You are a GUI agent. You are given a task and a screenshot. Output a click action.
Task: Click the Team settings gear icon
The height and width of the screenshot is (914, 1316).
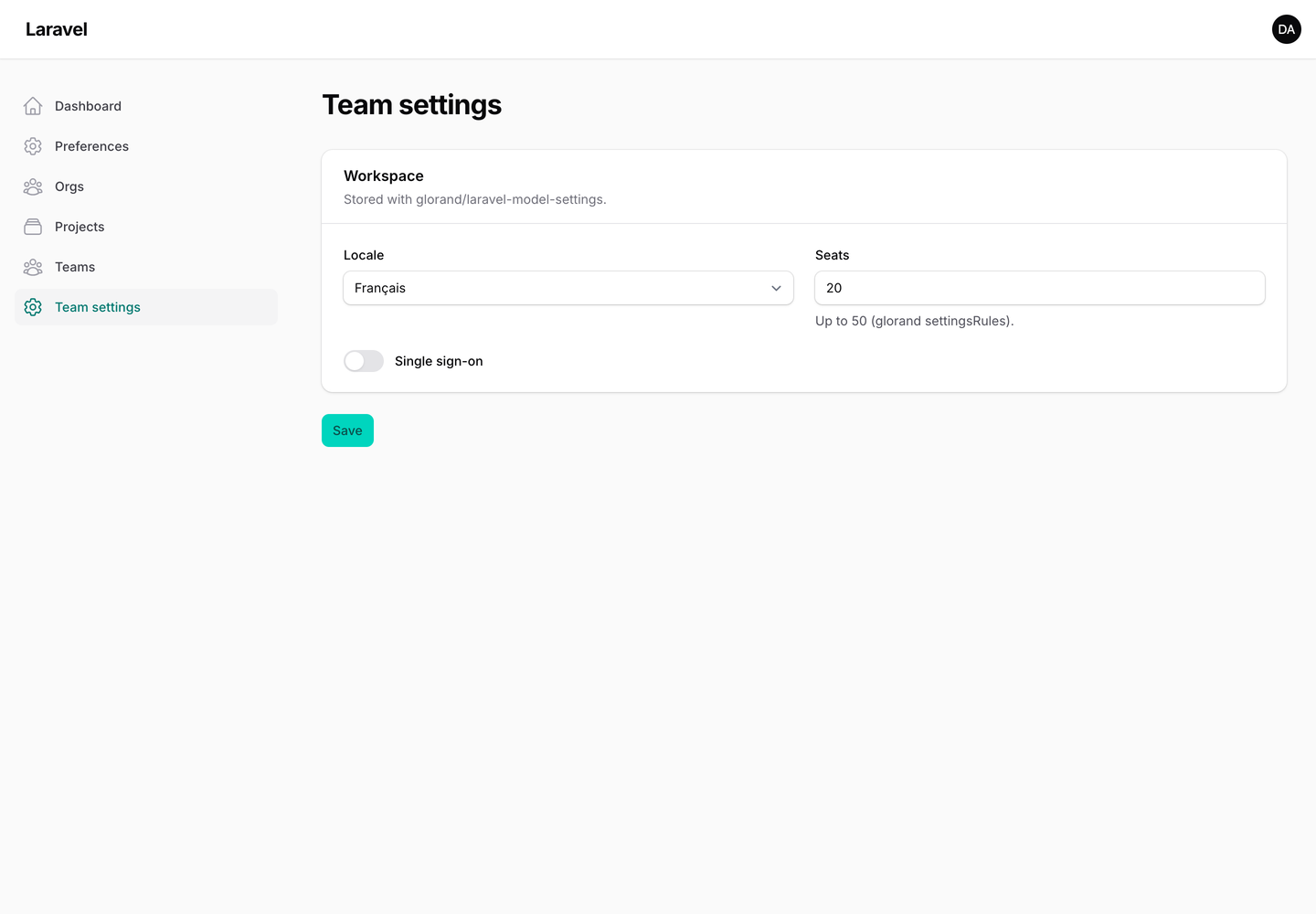[x=33, y=307]
